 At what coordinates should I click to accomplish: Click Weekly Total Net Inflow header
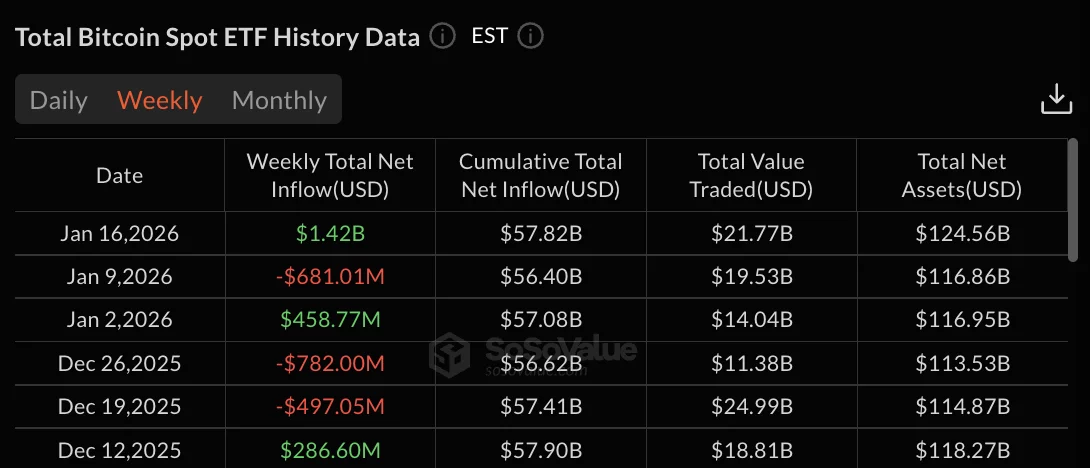(x=330, y=175)
